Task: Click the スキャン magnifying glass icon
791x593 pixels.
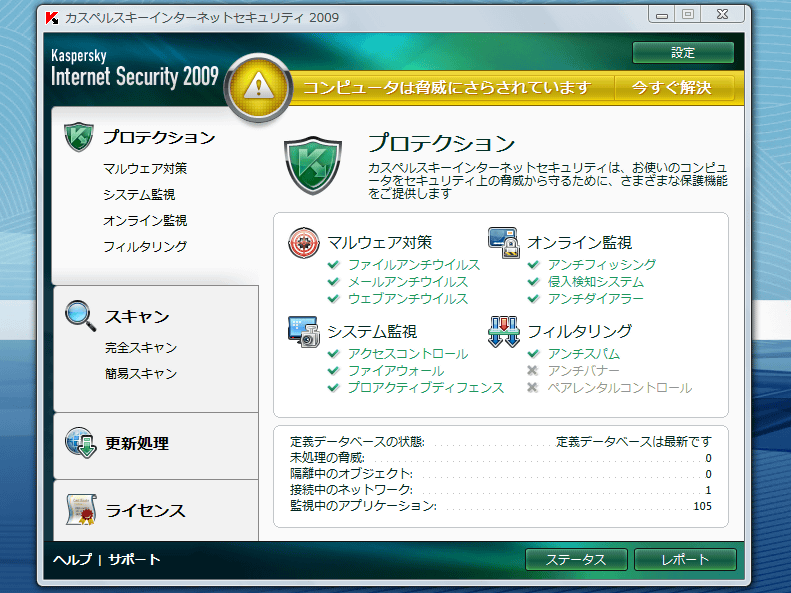Action: [80, 316]
